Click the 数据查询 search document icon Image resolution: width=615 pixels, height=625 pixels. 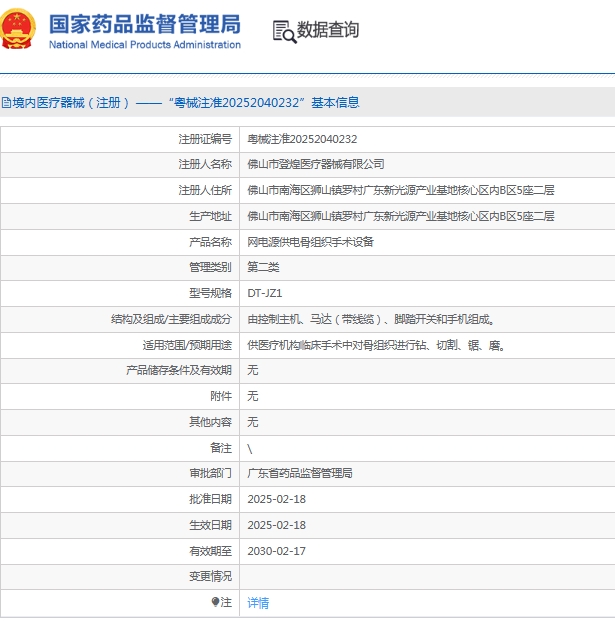coord(285,31)
